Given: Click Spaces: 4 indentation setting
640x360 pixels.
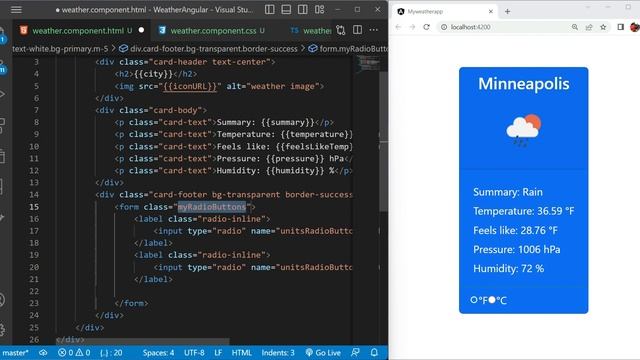Looking at the screenshot, I should coord(158,353).
